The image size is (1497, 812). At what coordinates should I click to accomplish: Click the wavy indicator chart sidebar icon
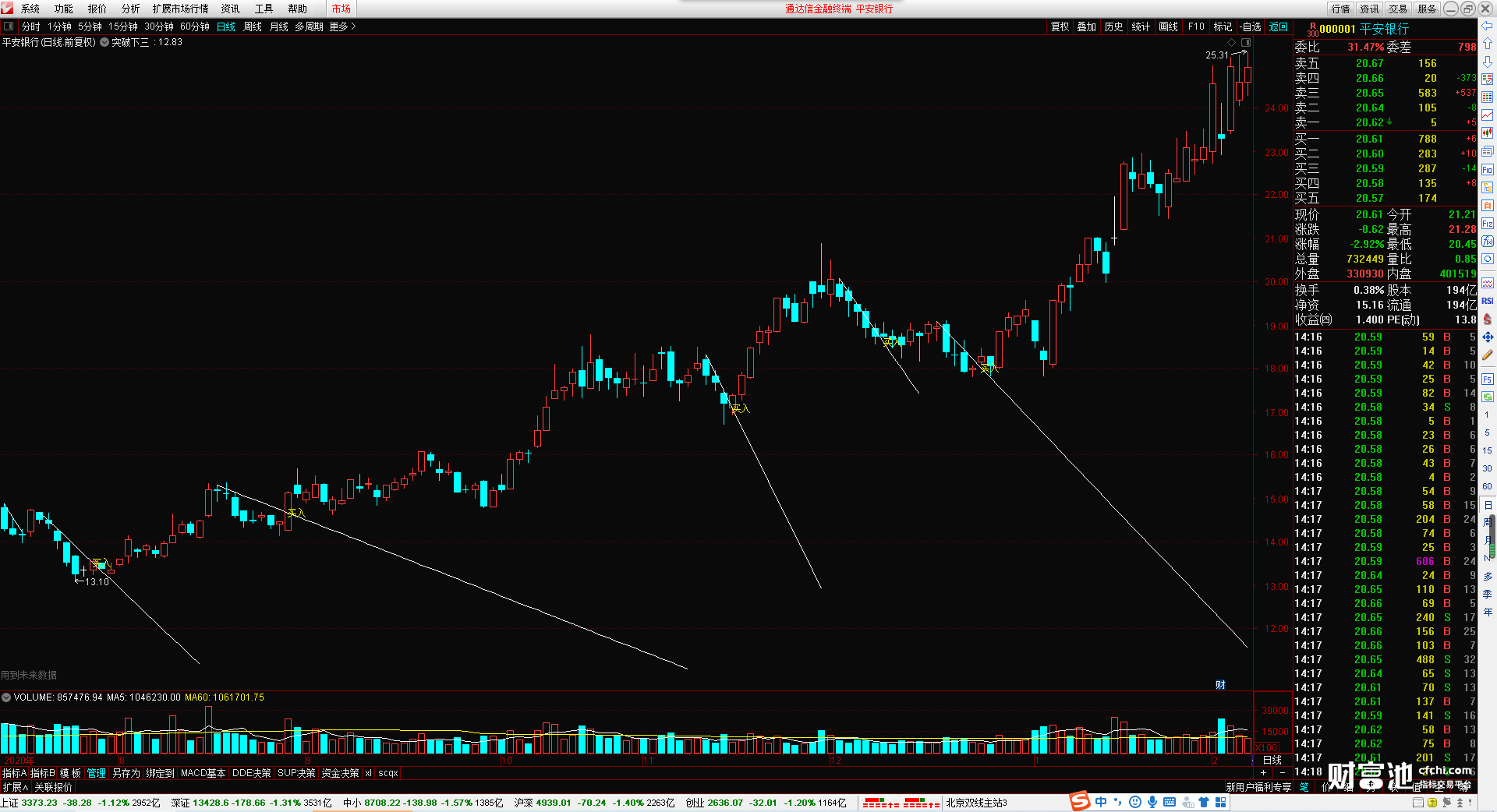pos(1488,283)
